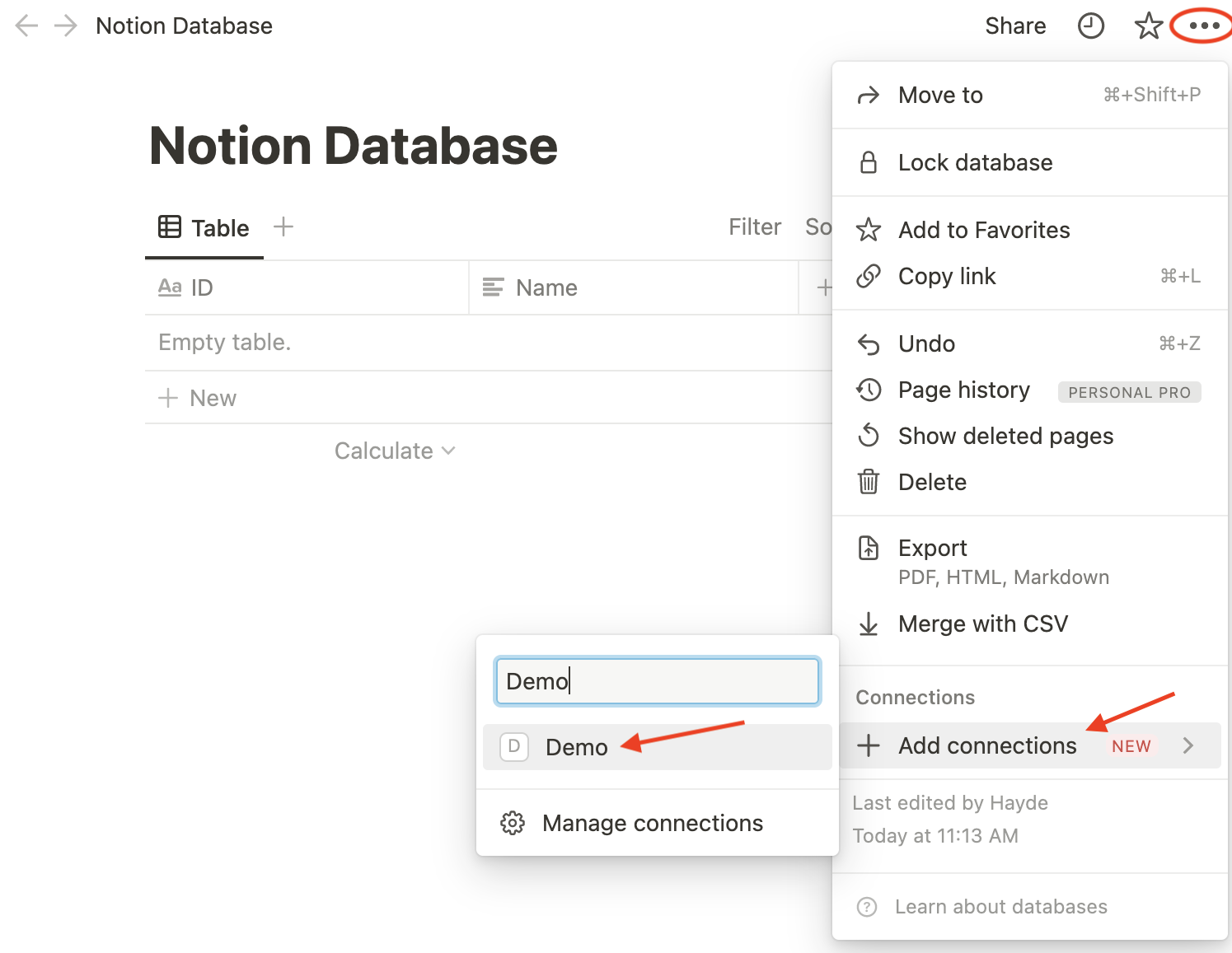The image size is (1232, 953).
Task: Click the undo arrow icon beside Undo
Action: click(x=869, y=343)
